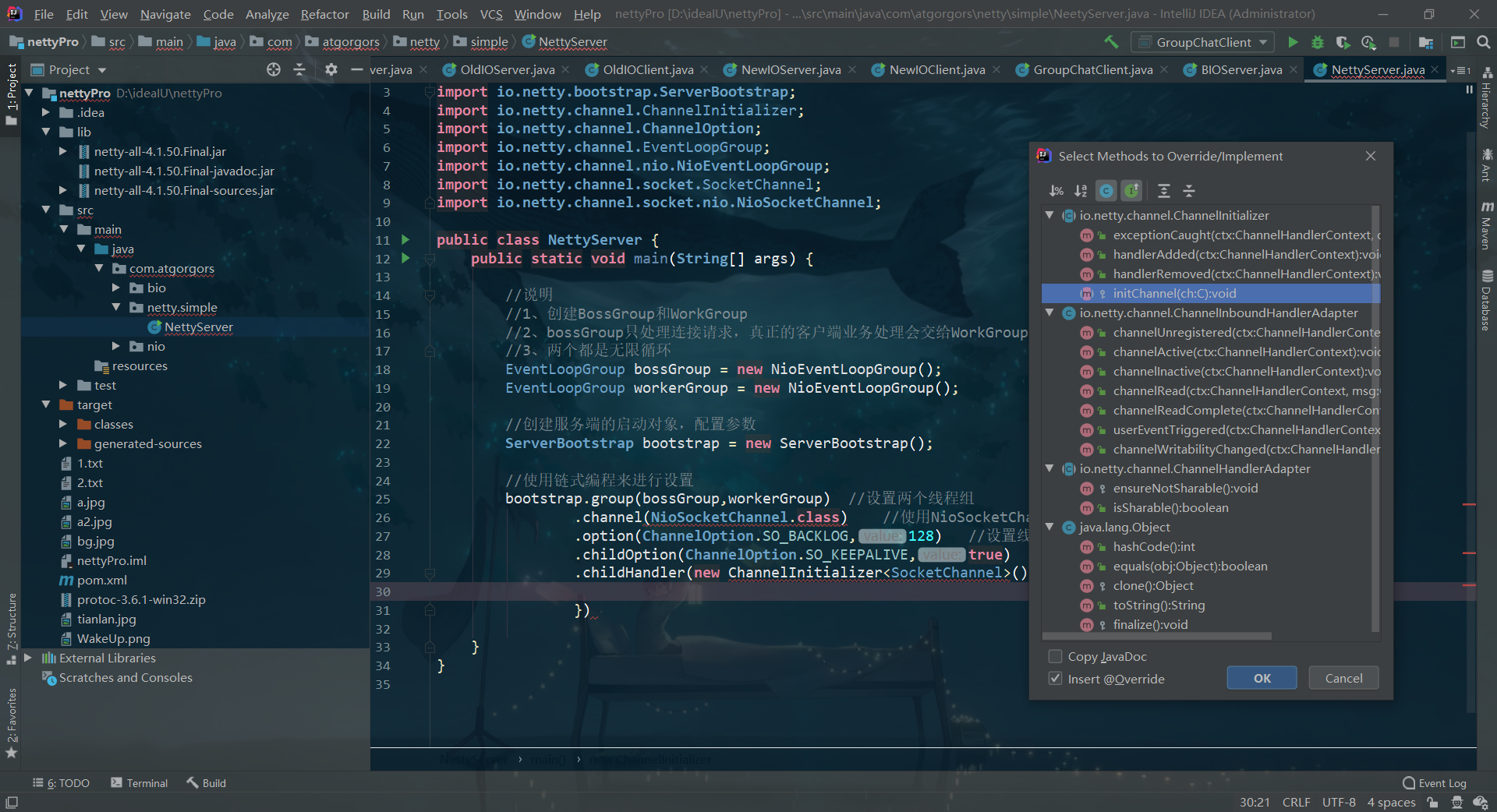1497x812 pixels.
Task: Close the OldIOServer.java tab with its X
Action: click(566, 69)
